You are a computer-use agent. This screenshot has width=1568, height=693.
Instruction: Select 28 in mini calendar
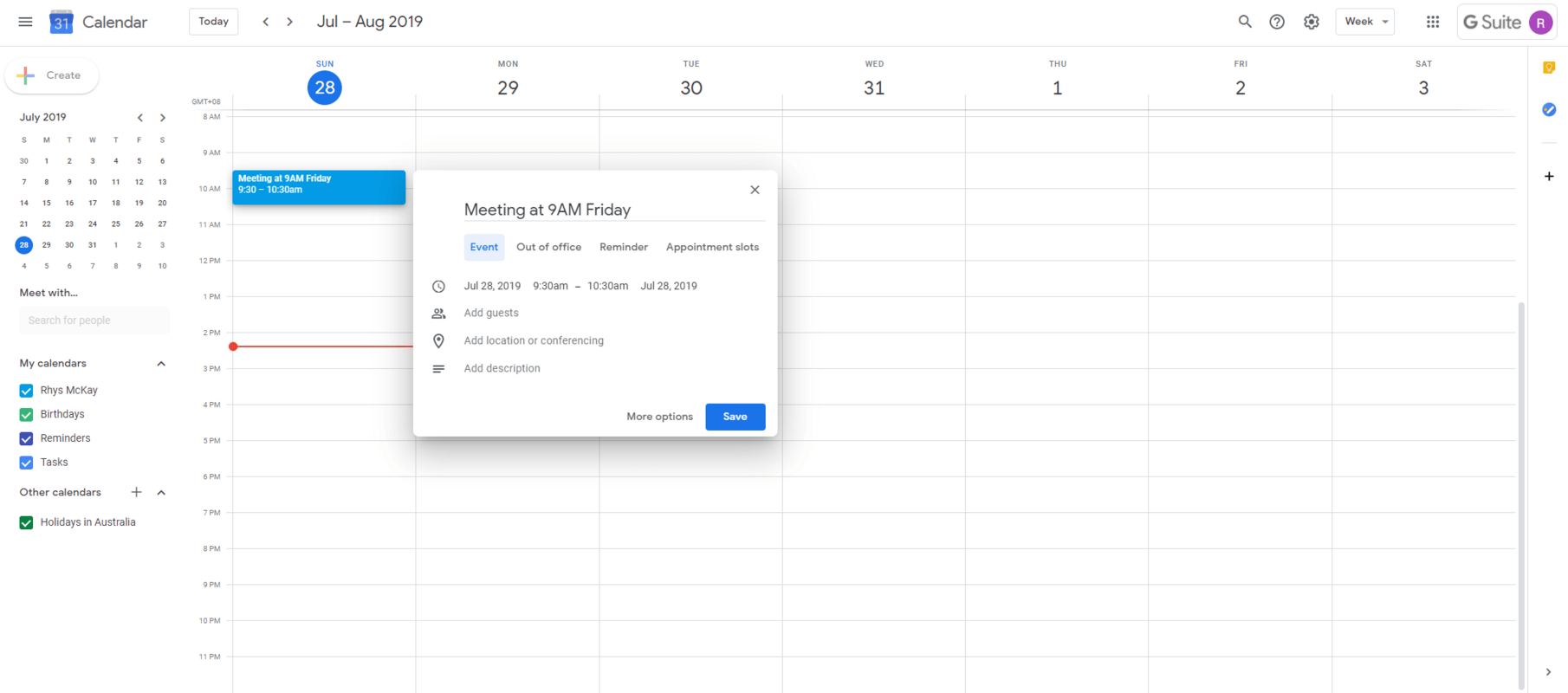pos(24,245)
